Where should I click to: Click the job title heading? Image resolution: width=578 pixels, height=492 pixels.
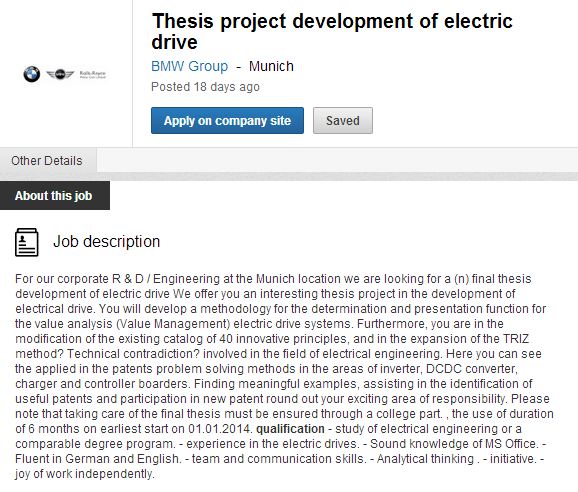click(332, 31)
